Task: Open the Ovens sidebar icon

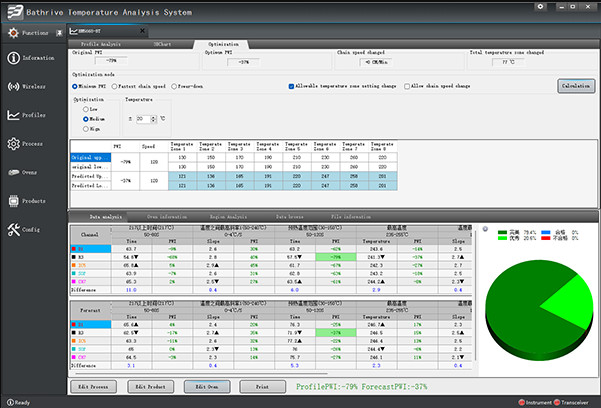Action: pyautogui.click(x=14, y=173)
